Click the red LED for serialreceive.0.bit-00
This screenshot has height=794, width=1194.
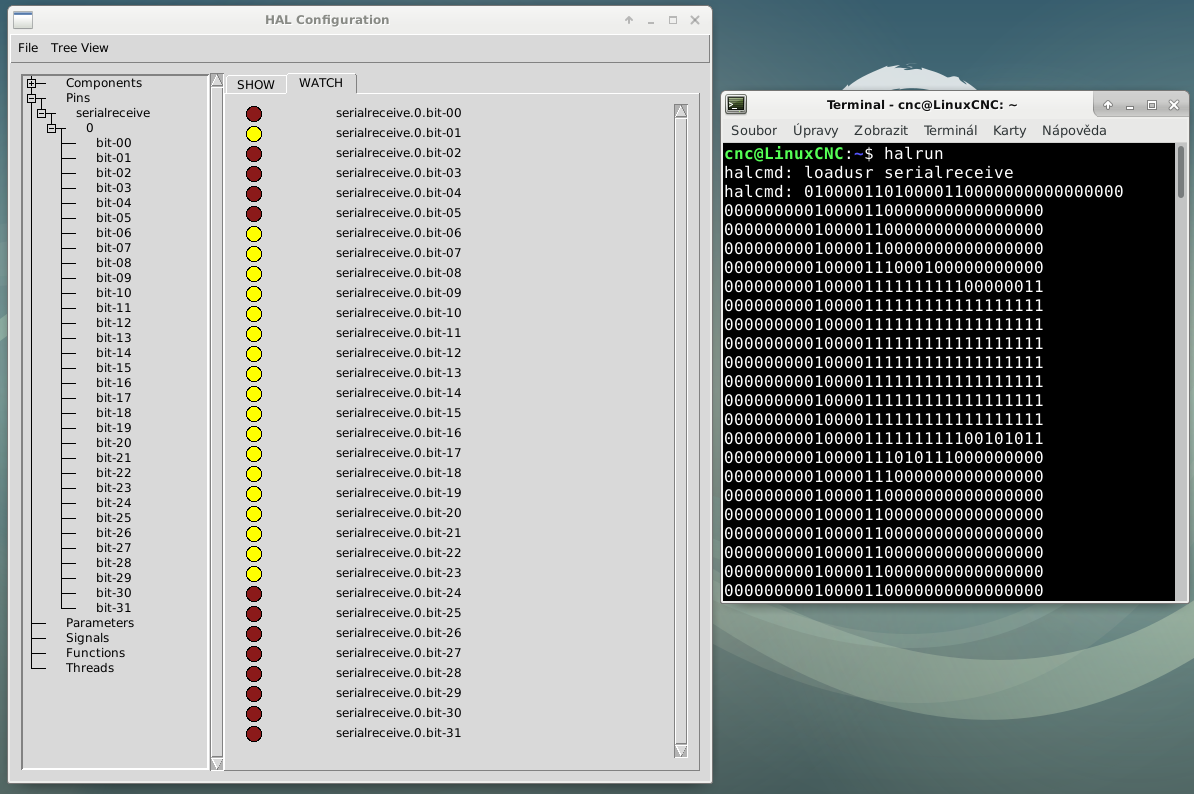tap(254, 114)
